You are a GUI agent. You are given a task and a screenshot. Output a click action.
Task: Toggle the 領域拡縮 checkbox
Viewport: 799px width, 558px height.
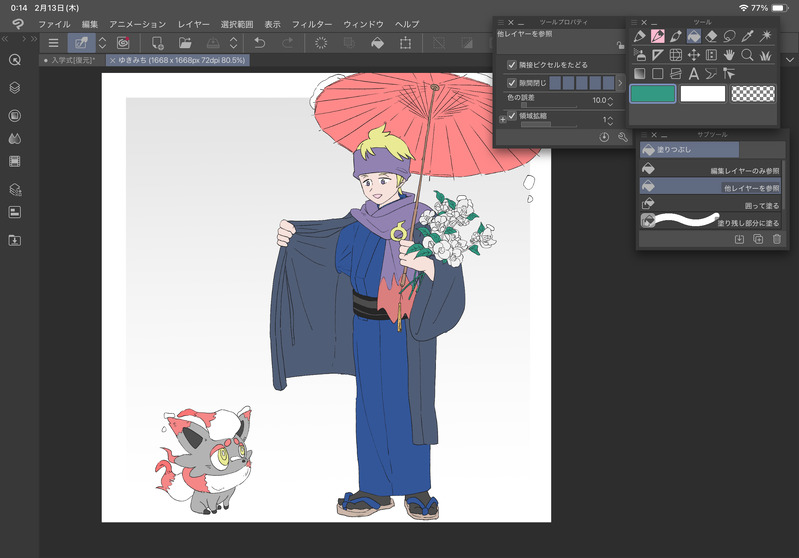(x=512, y=116)
